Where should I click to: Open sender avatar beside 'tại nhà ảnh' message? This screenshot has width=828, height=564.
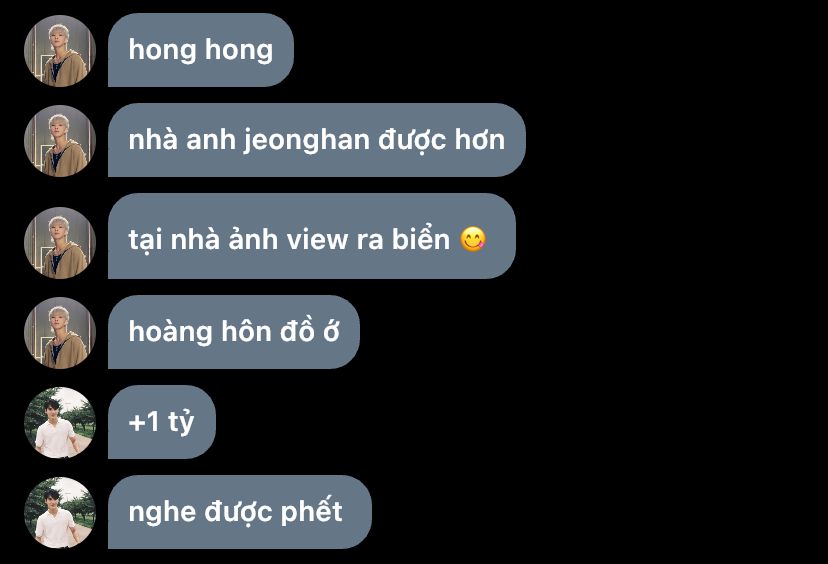coord(60,242)
